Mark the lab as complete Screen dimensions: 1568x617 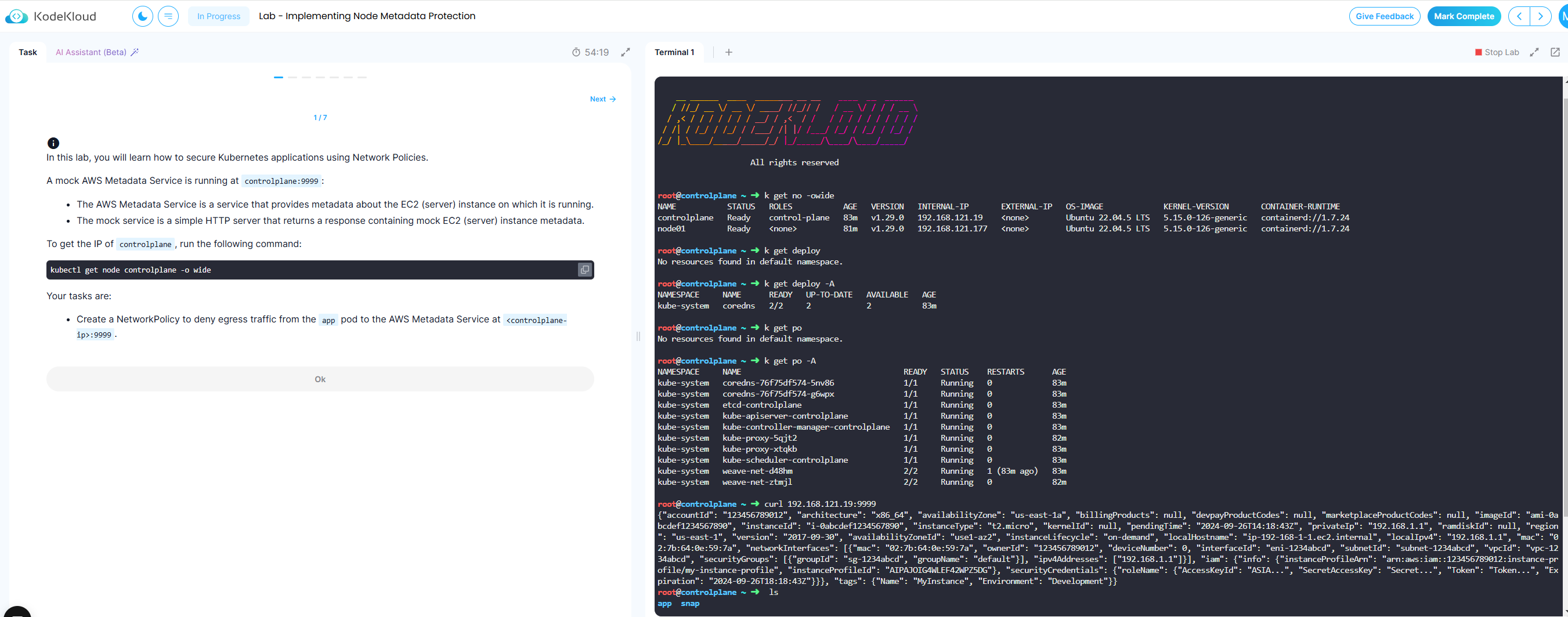tap(1464, 16)
